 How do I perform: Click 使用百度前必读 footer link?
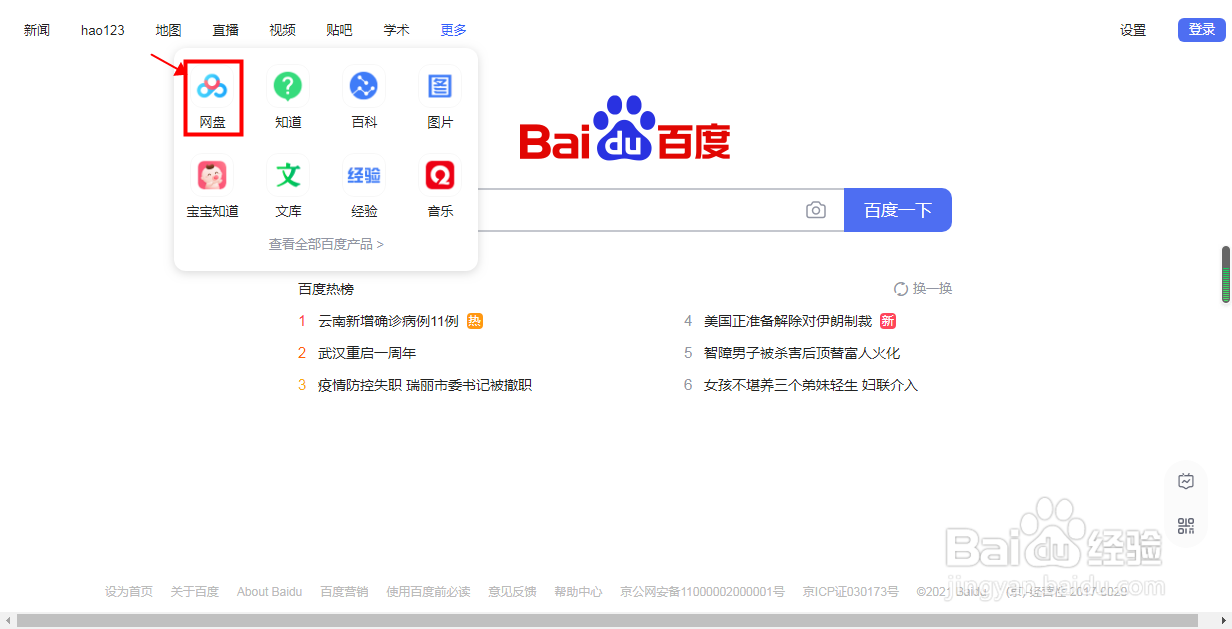tap(428, 592)
